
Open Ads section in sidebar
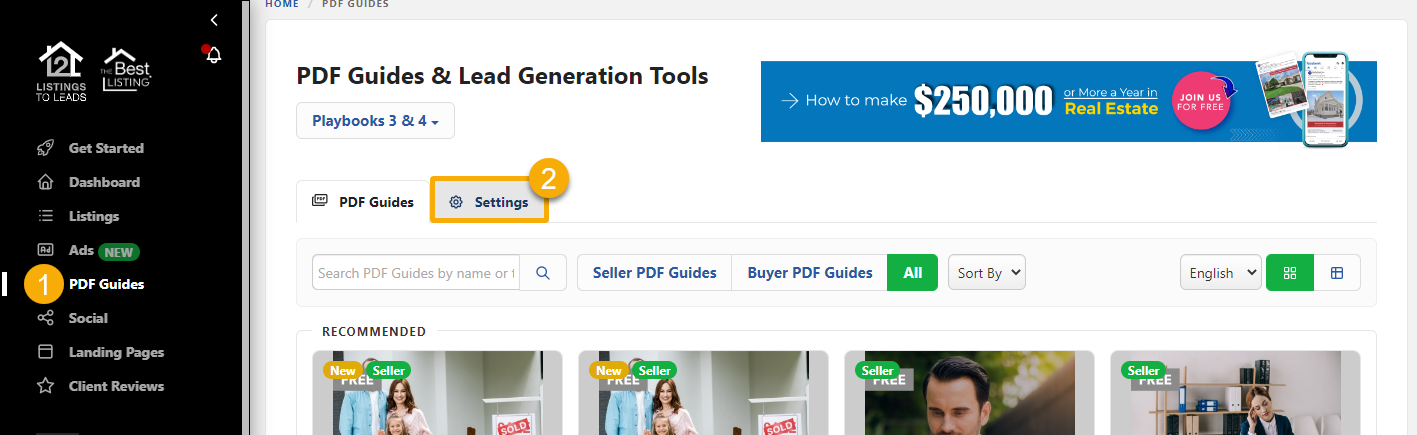pyautogui.click(x=81, y=250)
